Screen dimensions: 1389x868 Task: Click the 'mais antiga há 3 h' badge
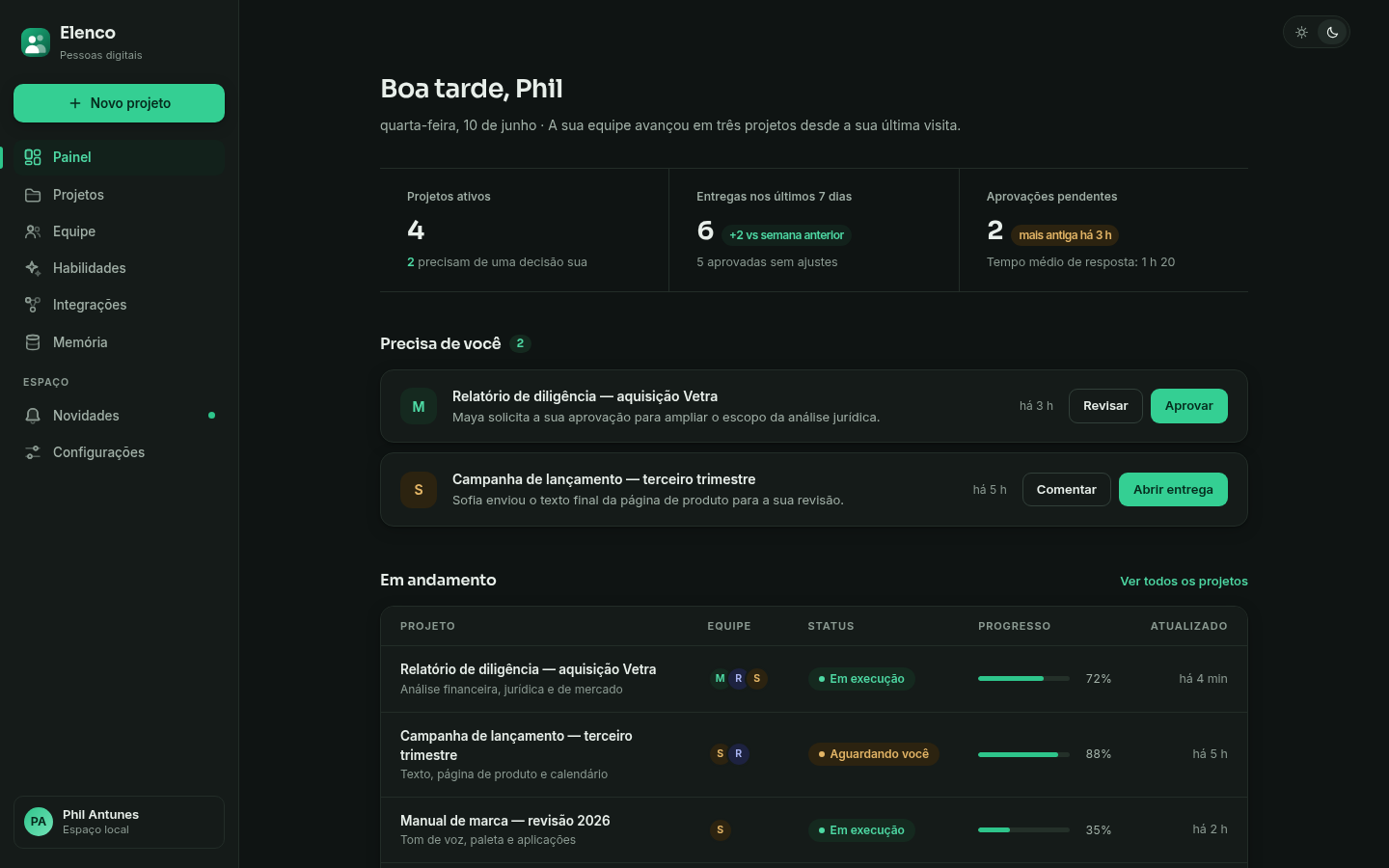tap(1065, 235)
